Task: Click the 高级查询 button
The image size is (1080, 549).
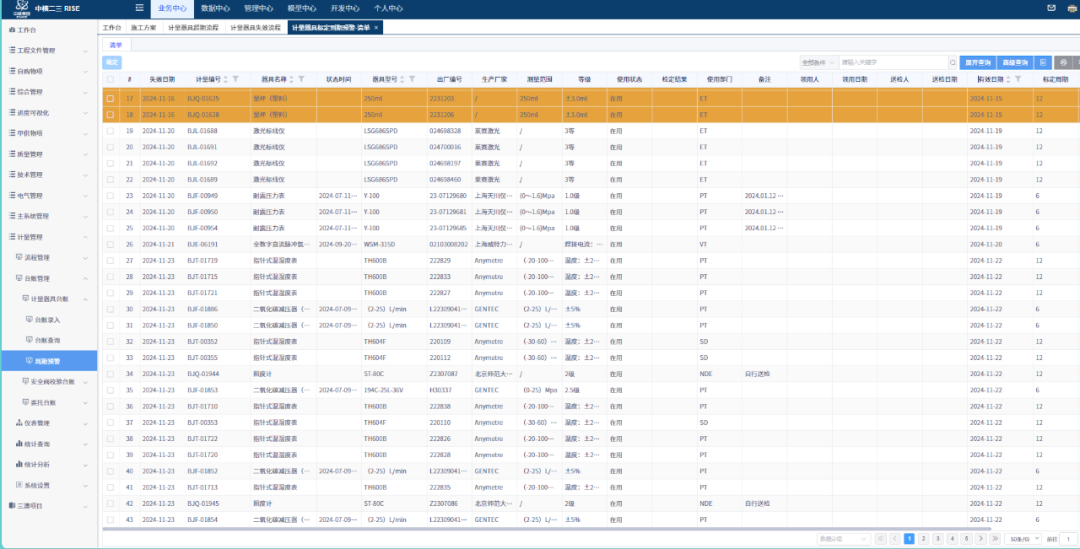Action: (1014, 62)
